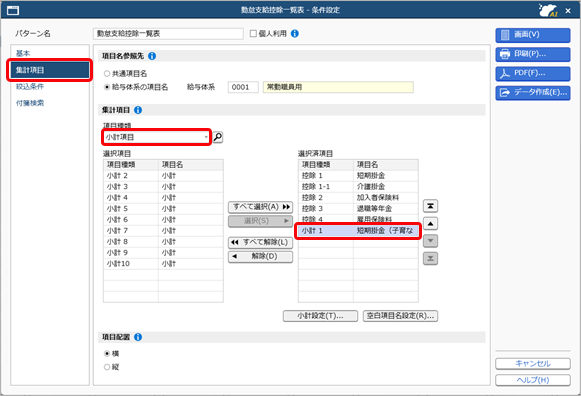This screenshot has width=581, height=396.
Task: Click すべて選択(A) button
Action: pyautogui.click(x=260, y=207)
